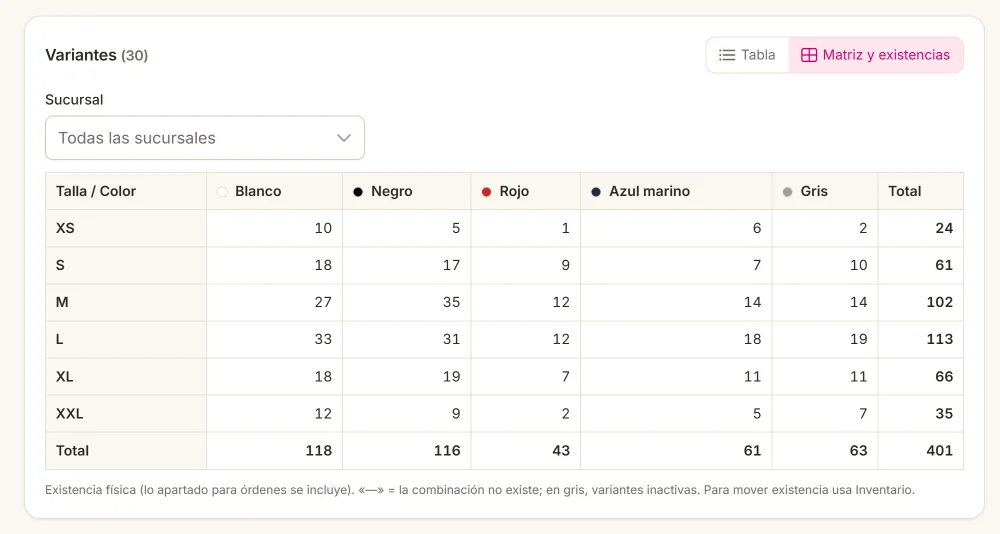This screenshot has height=534, width=1000.
Task: Click M row total 102
Action: [x=920, y=302]
